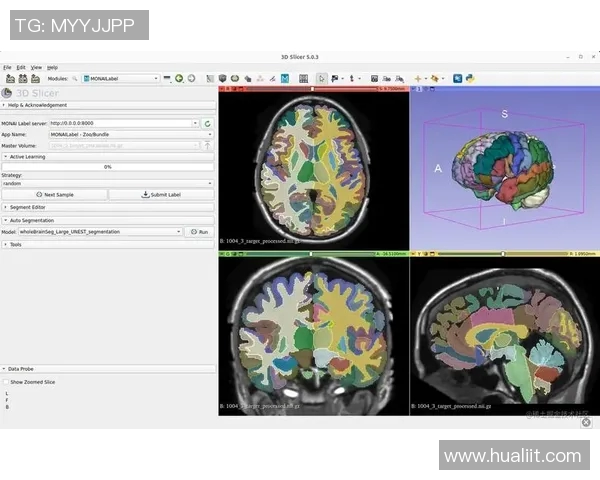The image size is (600, 480).
Task: Click the Load DICOM Data icon
Action: (x=23, y=78)
